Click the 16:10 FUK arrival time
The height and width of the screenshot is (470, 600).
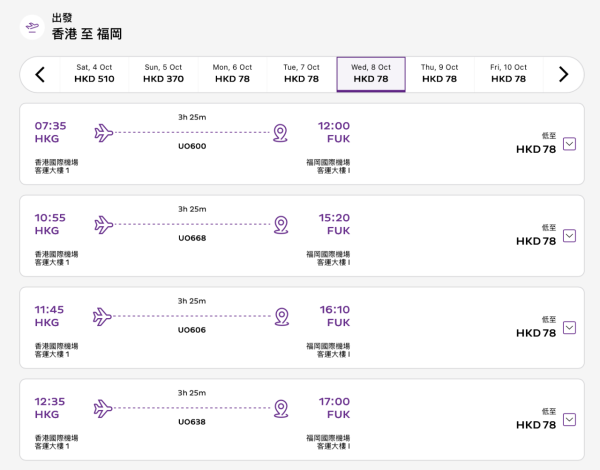(335, 316)
